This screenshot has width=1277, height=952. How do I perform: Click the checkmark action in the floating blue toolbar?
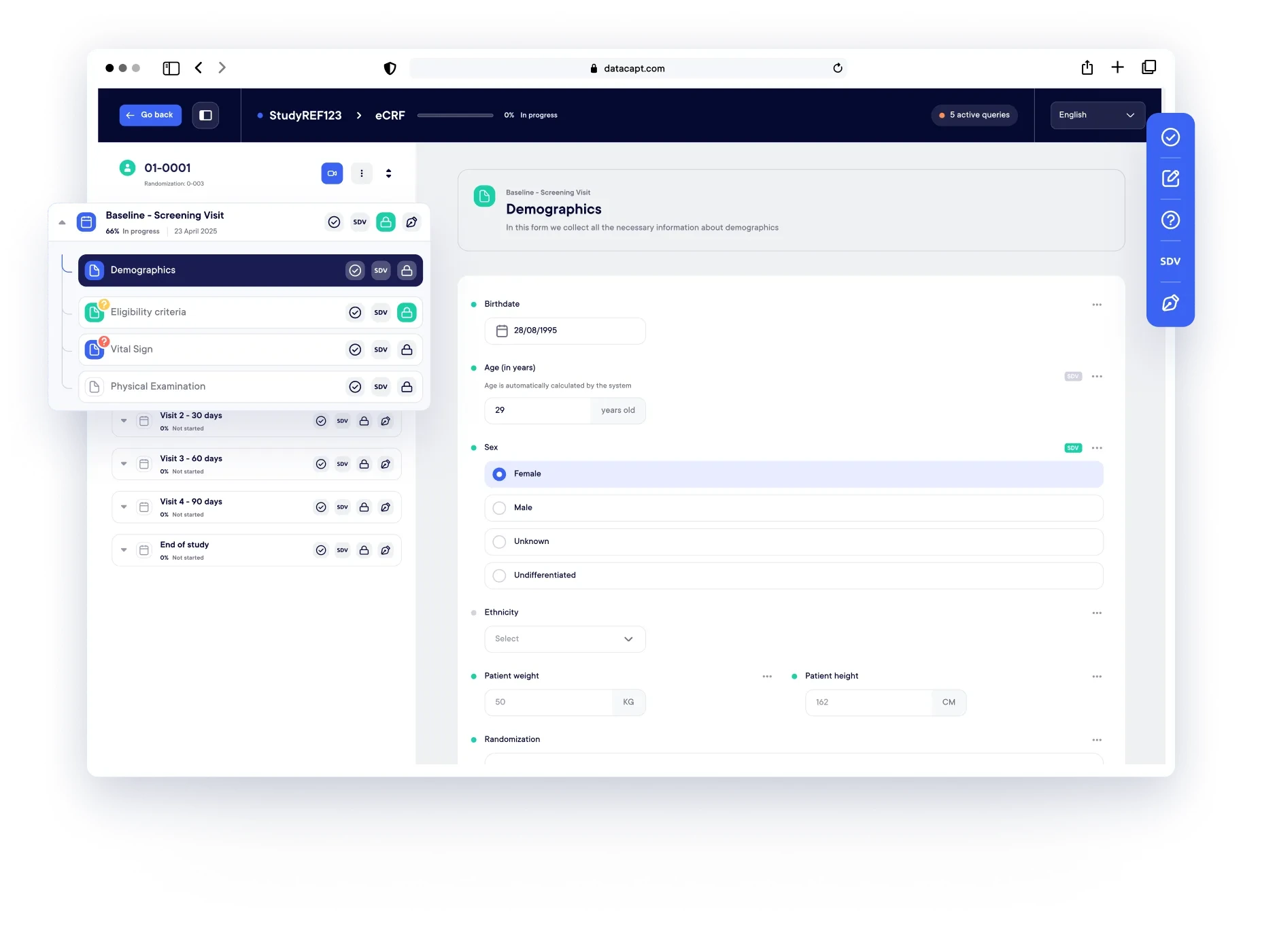[1170, 137]
